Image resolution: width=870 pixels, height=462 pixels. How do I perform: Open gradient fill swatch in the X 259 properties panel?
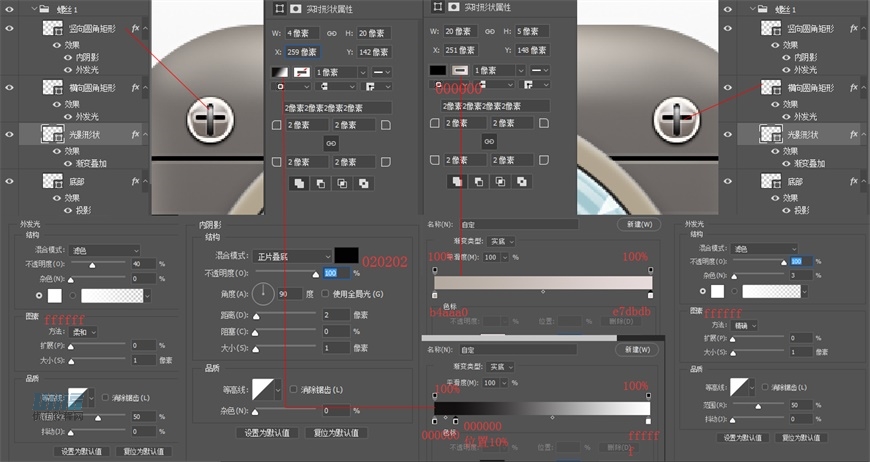click(280, 72)
